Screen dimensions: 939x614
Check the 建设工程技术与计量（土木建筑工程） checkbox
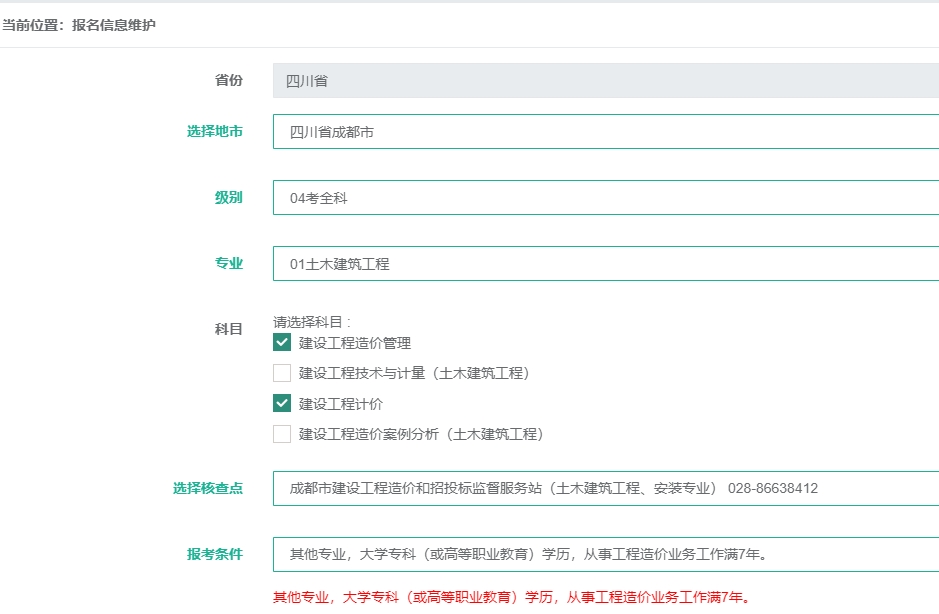pyautogui.click(x=282, y=374)
